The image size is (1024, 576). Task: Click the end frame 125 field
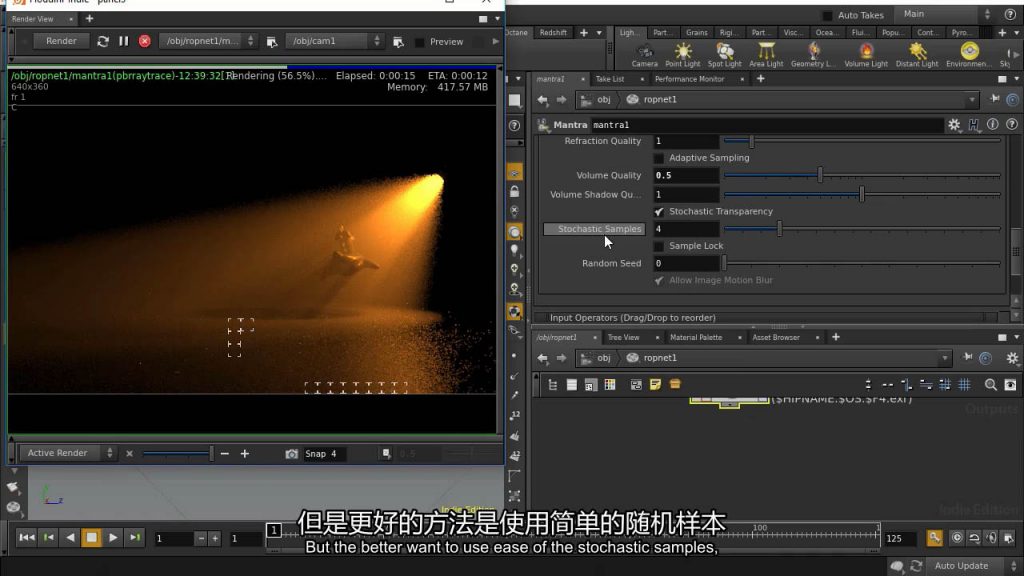[x=901, y=538]
